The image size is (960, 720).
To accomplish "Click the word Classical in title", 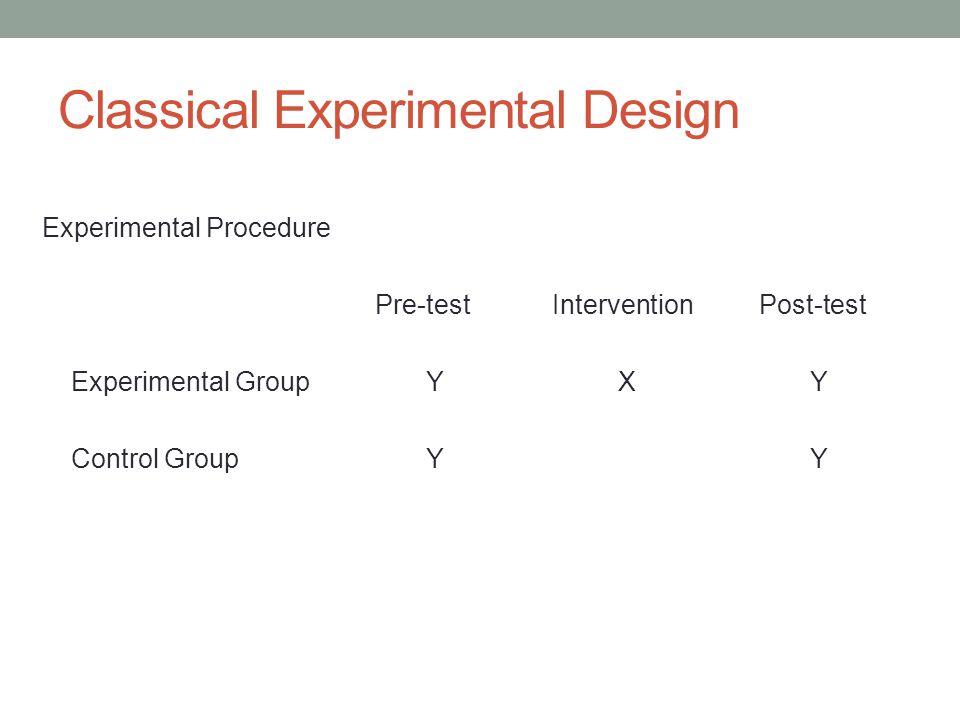I will [159, 110].
